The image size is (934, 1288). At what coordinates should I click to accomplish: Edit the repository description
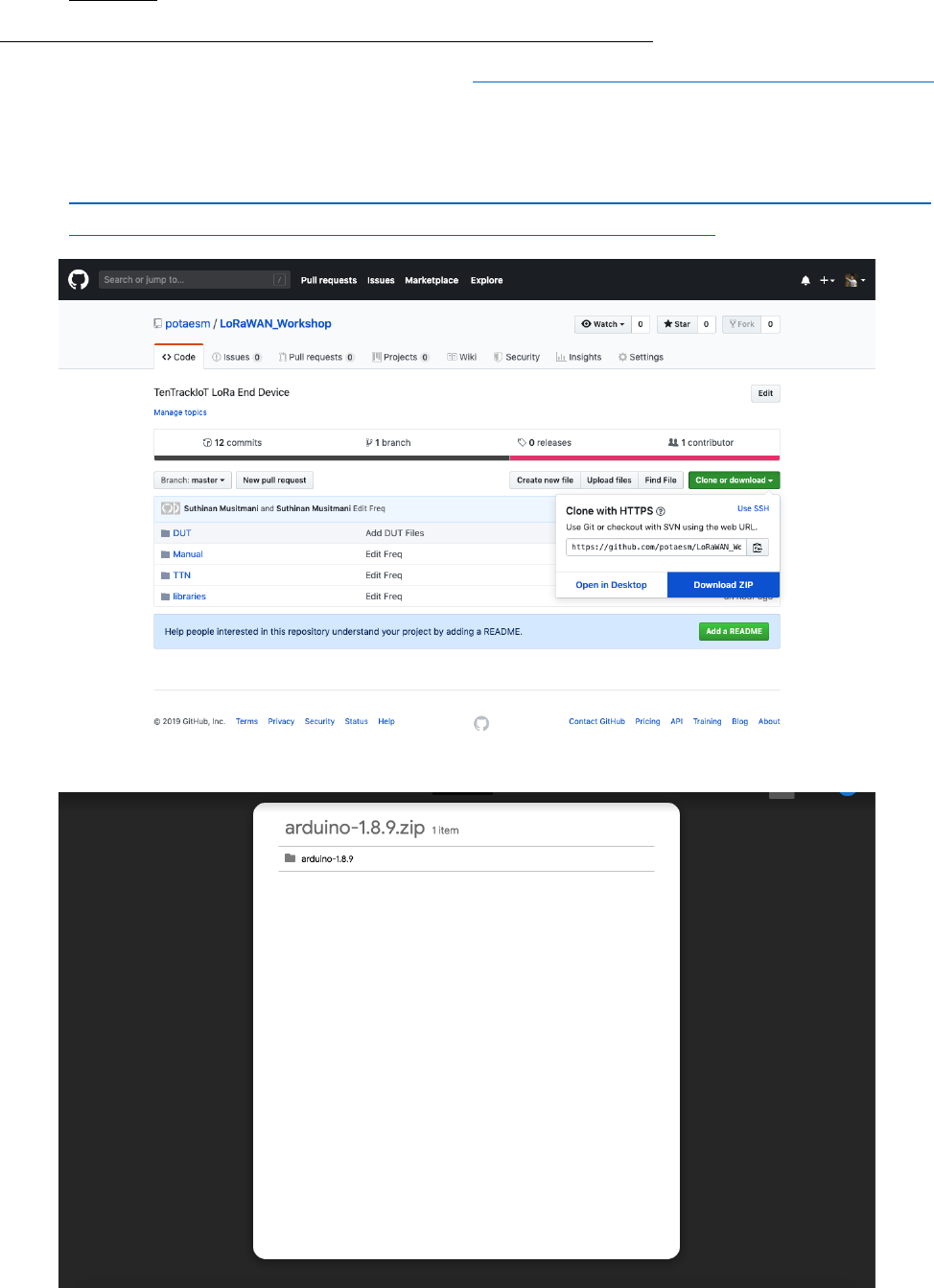pos(765,393)
